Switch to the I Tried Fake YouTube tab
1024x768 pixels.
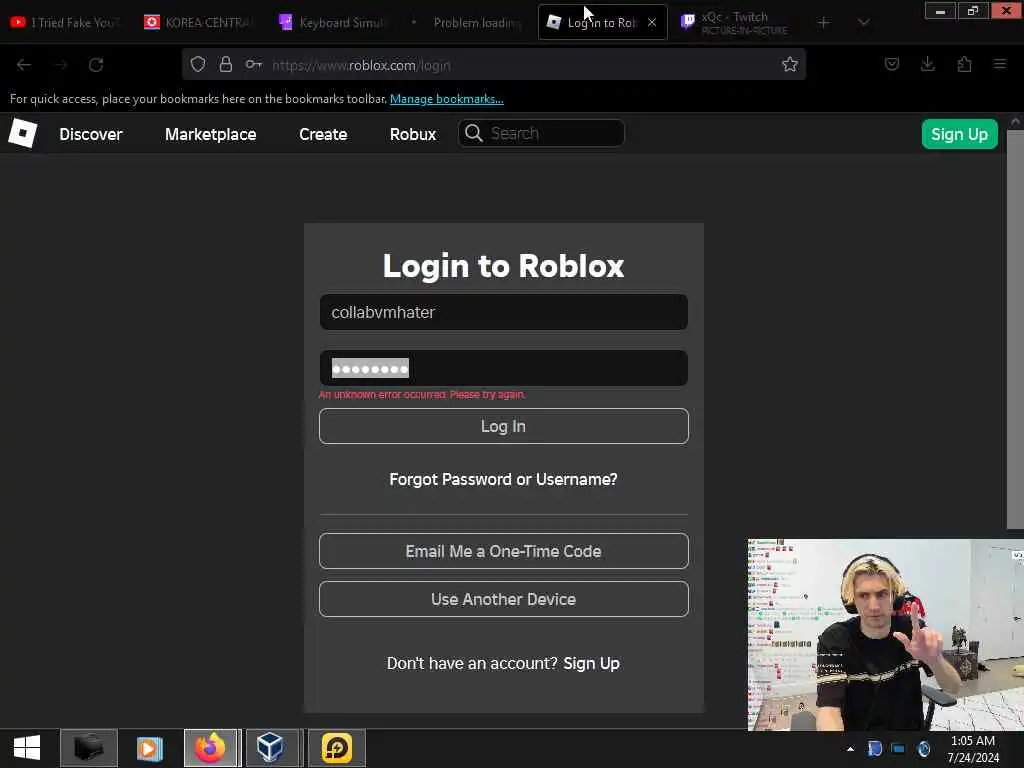65,22
